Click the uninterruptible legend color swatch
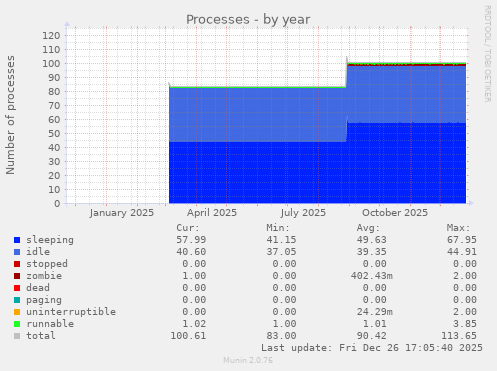The width and height of the screenshot is (497, 371). point(17,312)
